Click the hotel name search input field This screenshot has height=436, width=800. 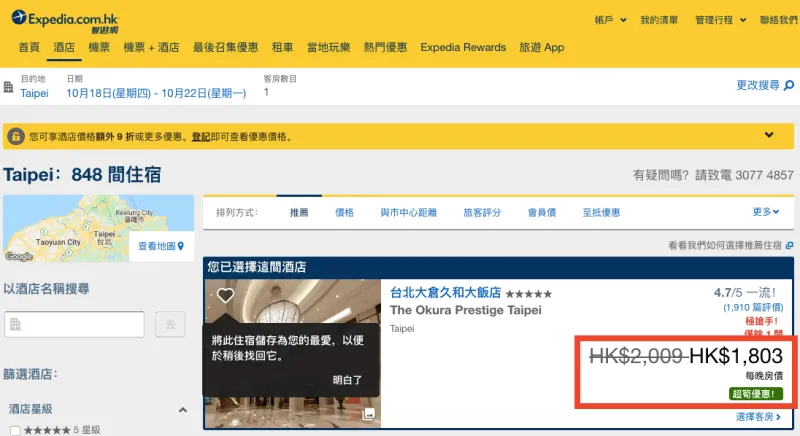point(74,324)
